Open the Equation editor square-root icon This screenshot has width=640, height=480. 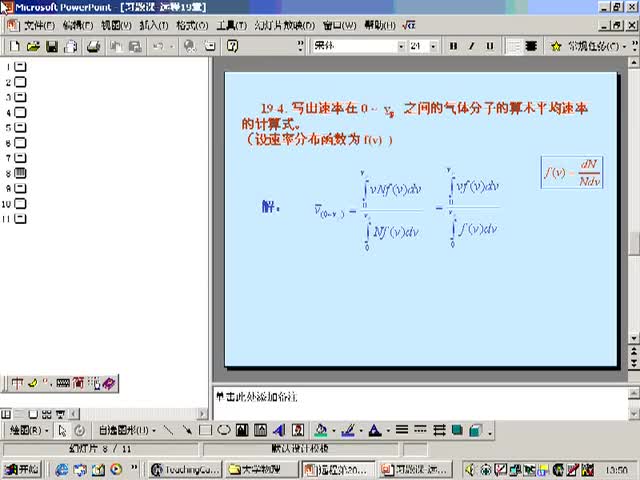pyautogui.click(x=409, y=25)
